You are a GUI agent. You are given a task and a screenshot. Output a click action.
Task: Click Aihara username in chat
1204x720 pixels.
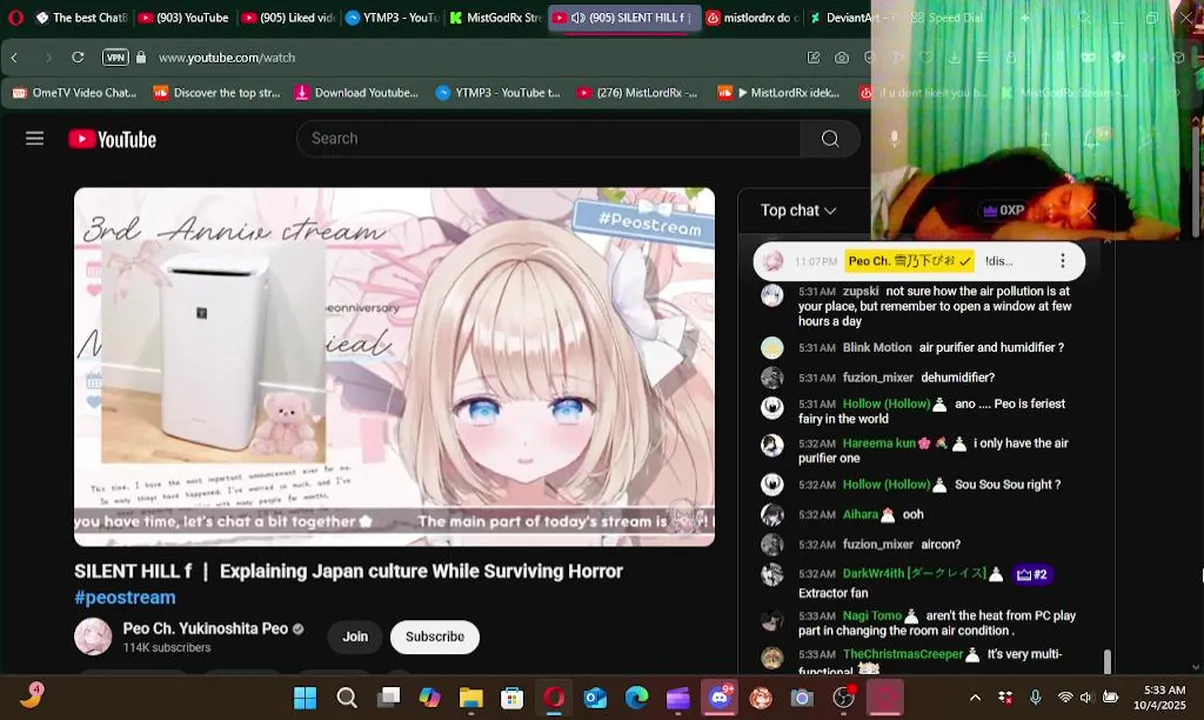(860, 515)
